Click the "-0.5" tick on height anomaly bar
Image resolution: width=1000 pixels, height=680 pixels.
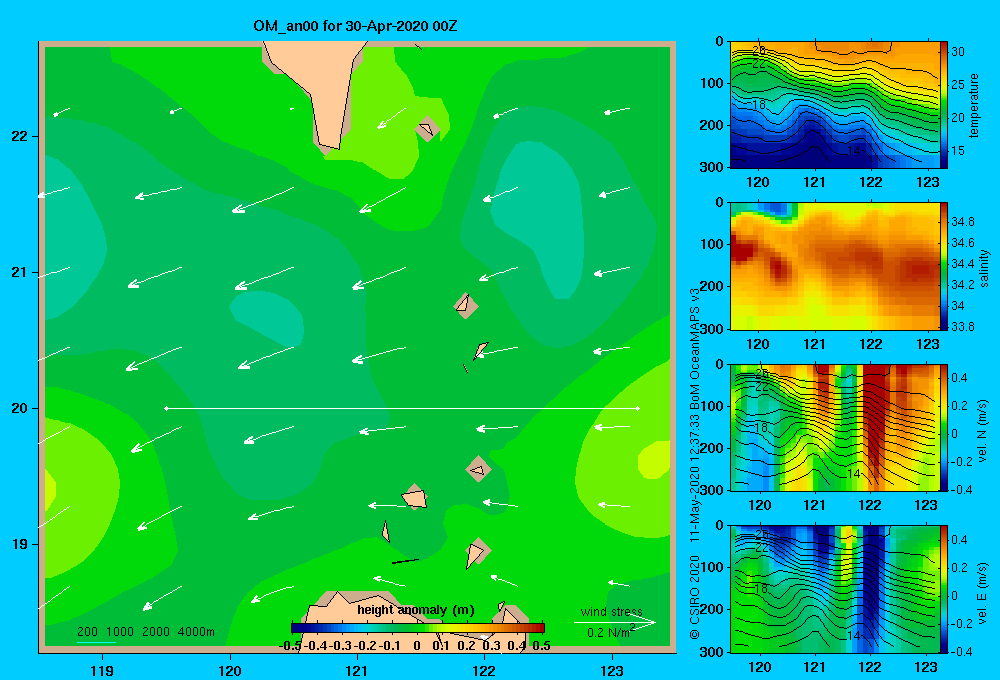click(x=290, y=646)
